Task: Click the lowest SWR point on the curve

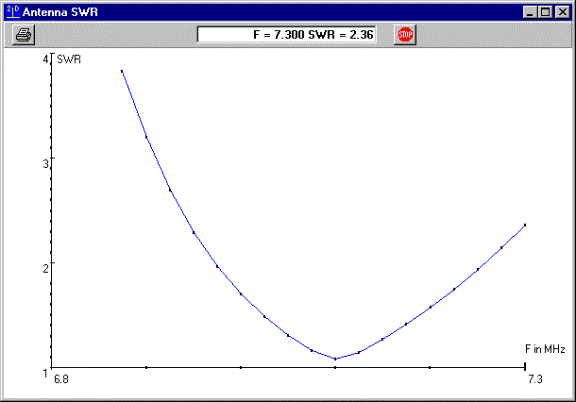Action: coord(335,359)
